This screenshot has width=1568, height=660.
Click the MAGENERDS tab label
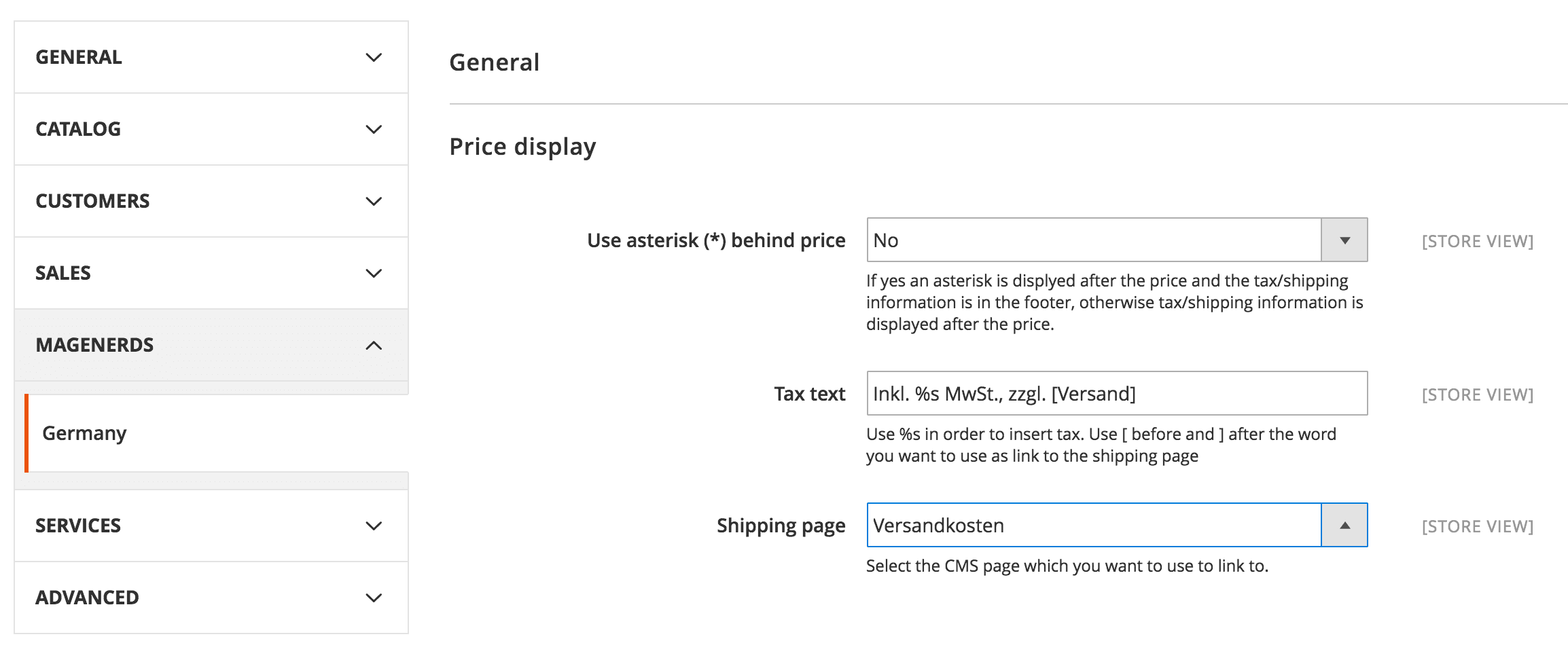click(x=94, y=345)
